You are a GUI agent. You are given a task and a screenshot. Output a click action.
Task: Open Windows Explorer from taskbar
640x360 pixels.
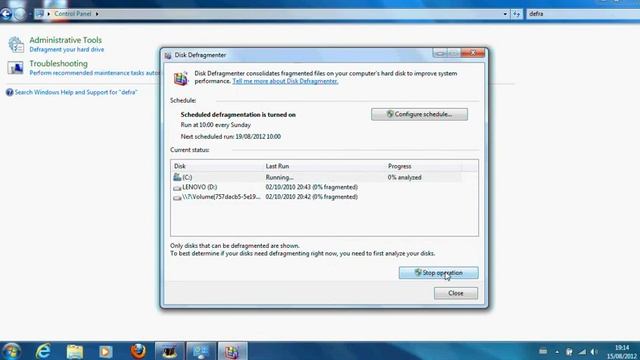(x=75, y=351)
